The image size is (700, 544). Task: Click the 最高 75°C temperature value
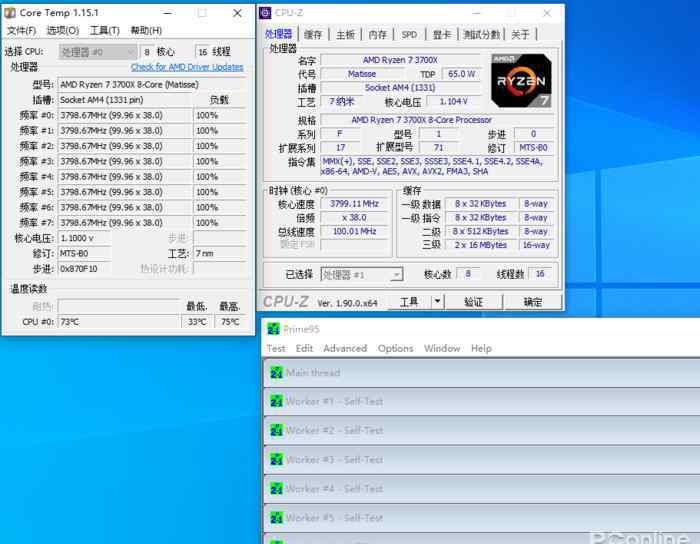[x=230, y=322]
